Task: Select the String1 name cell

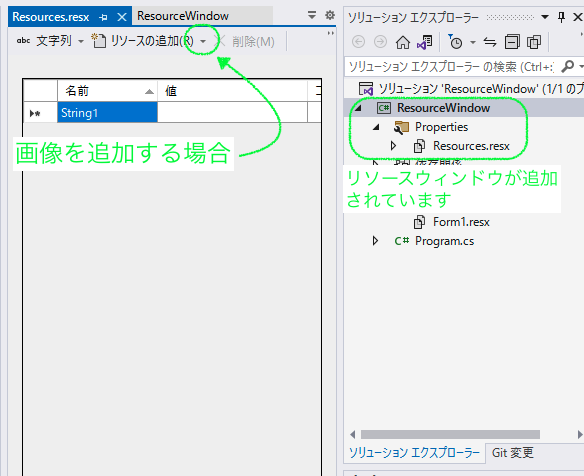Action: 107,112
